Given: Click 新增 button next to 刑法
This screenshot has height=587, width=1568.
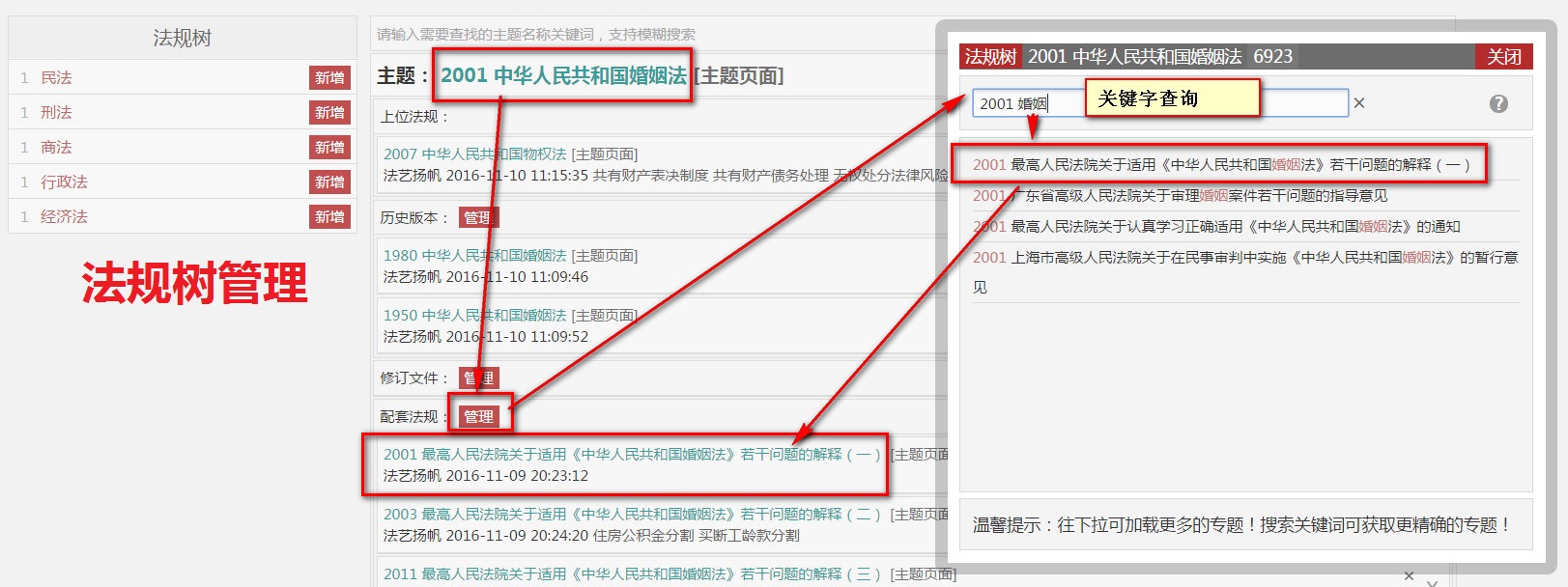Looking at the screenshot, I should point(329,113).
